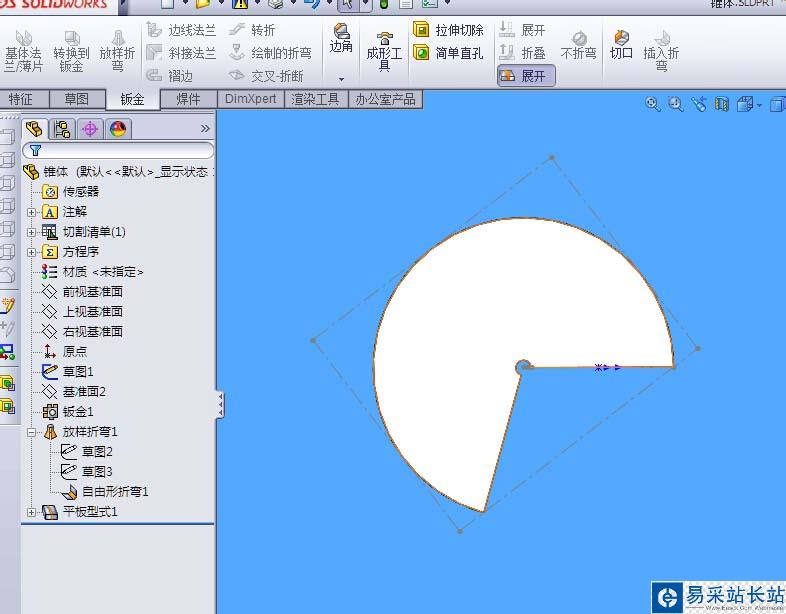Click Cross-Break (交叉-折断)
This screenshot has height=614, width=786.
[266, 76]
